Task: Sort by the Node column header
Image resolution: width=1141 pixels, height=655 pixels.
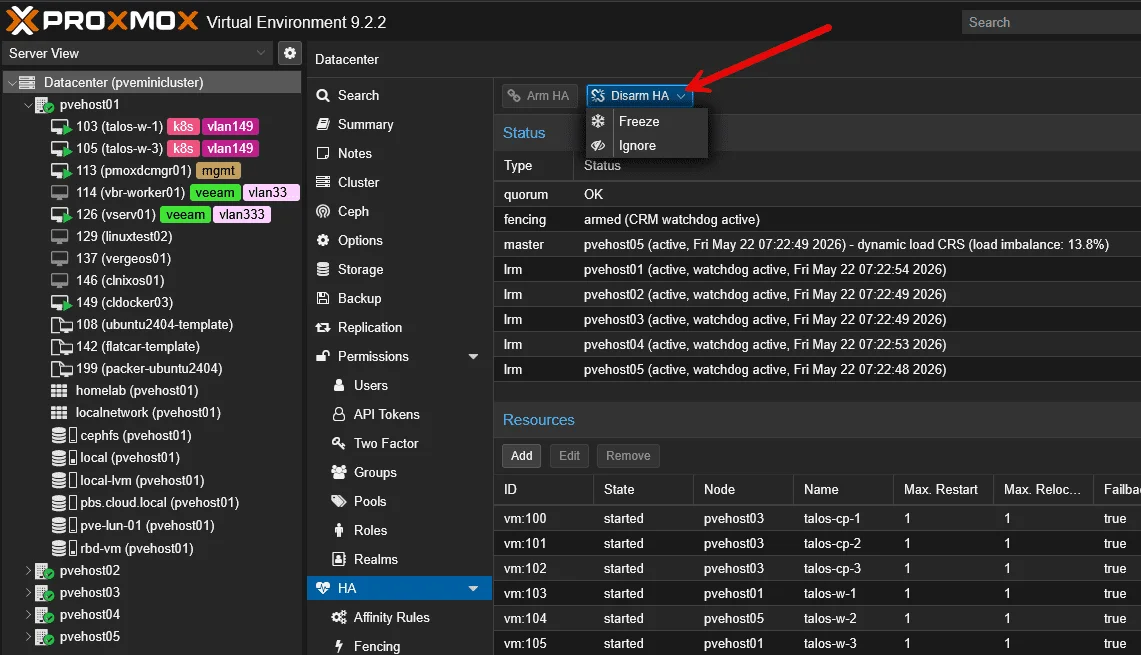Action: [743, 490]
